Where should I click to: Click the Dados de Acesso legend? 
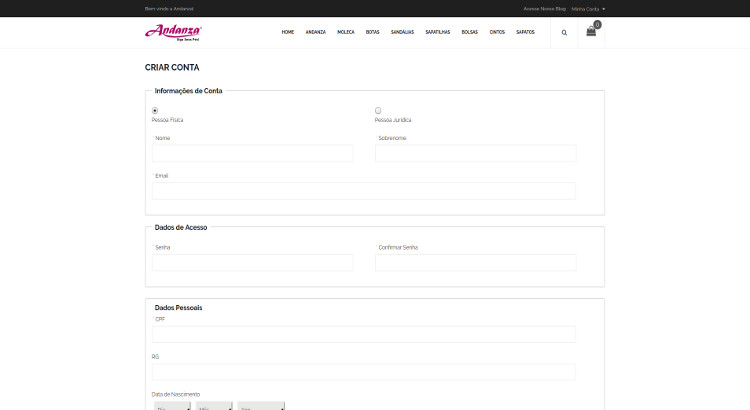point(181,228)
